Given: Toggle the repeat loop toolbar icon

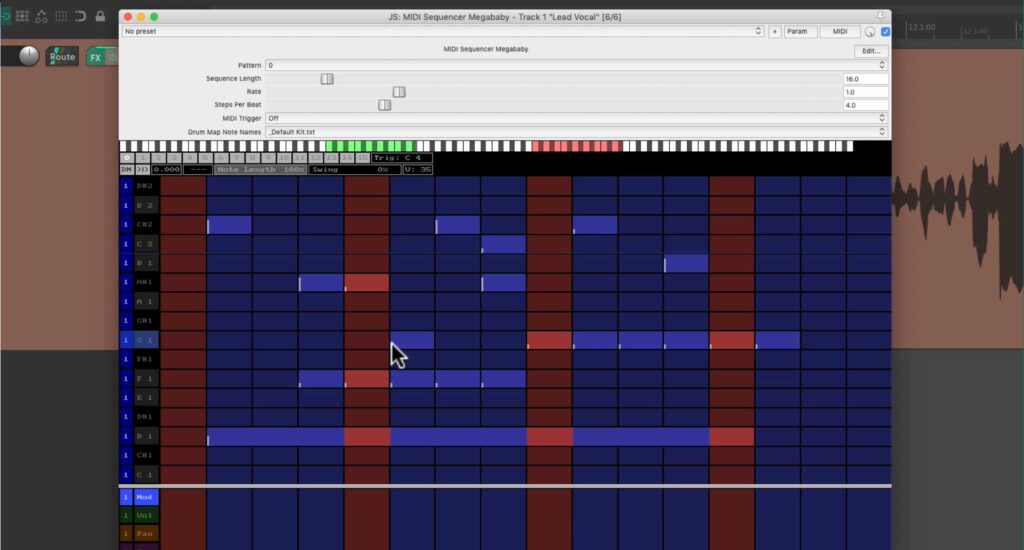Looking at the screenshot, I should tap(80, 16).
